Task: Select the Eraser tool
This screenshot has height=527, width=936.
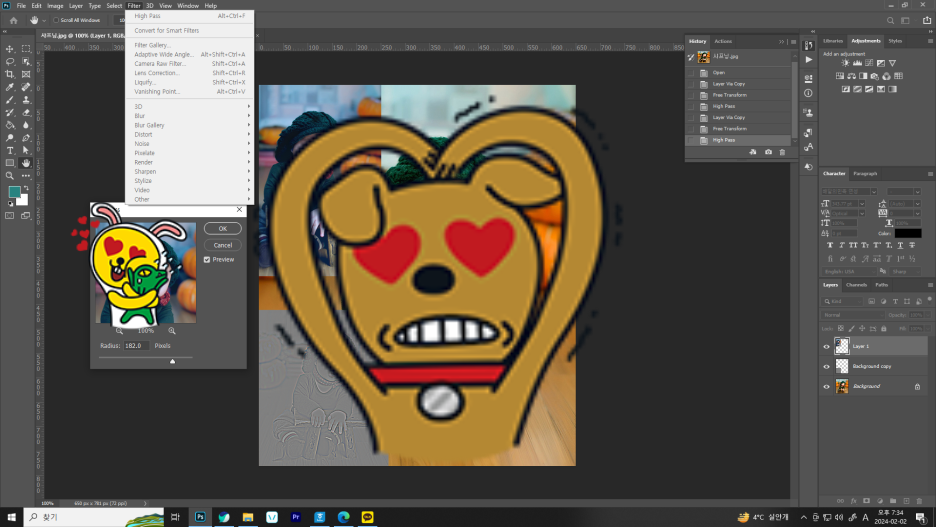Action: [26, 112]
